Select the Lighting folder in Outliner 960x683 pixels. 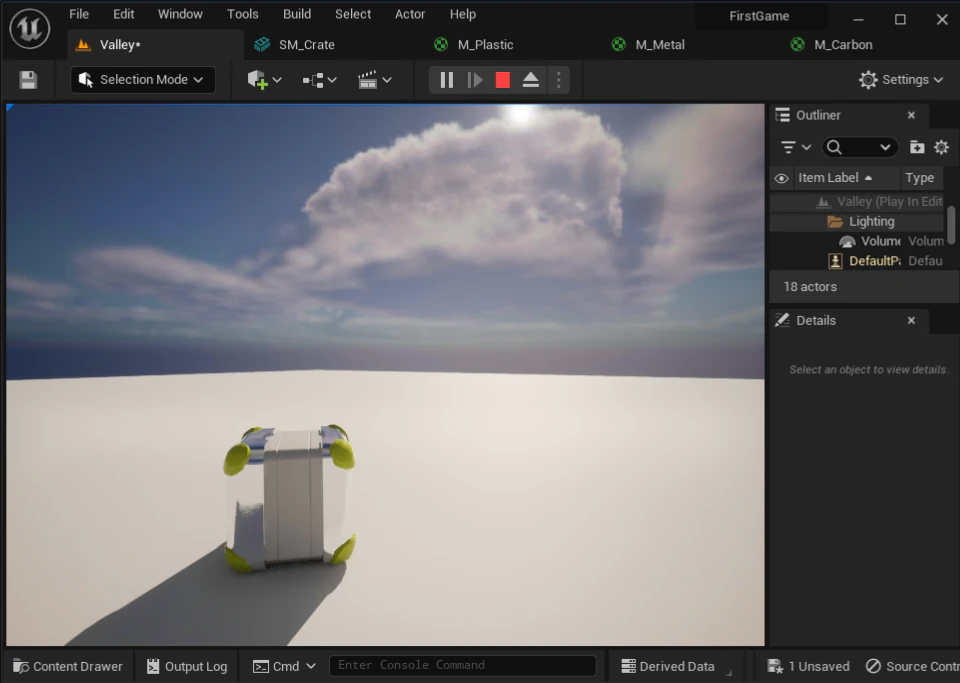tap(857, 222)
